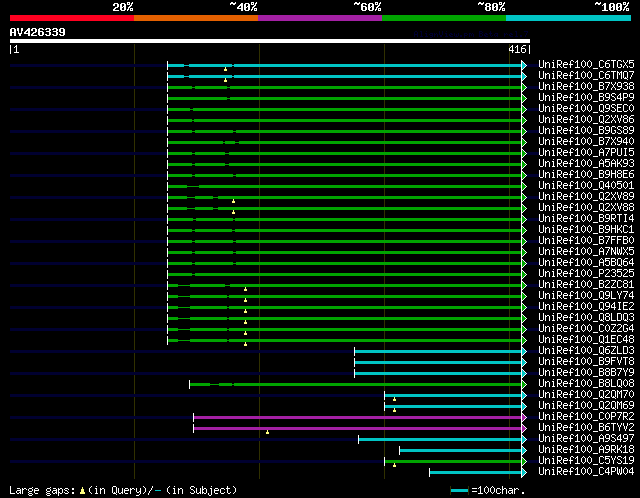
Task: Click the UniRef100_B6TYV2 label
Action: (586, 428)
